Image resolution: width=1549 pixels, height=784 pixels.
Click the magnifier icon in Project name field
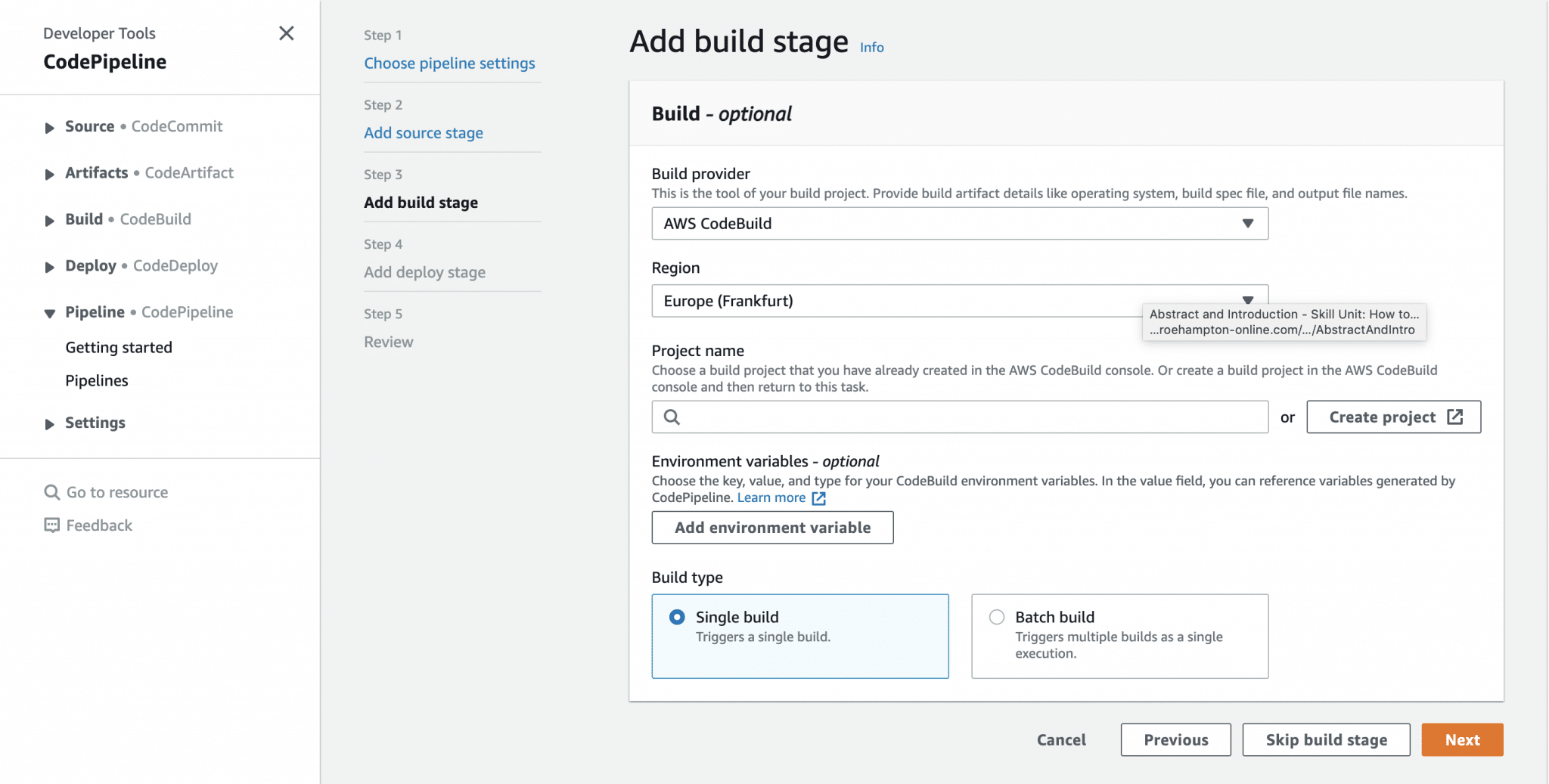pos(672,417)
